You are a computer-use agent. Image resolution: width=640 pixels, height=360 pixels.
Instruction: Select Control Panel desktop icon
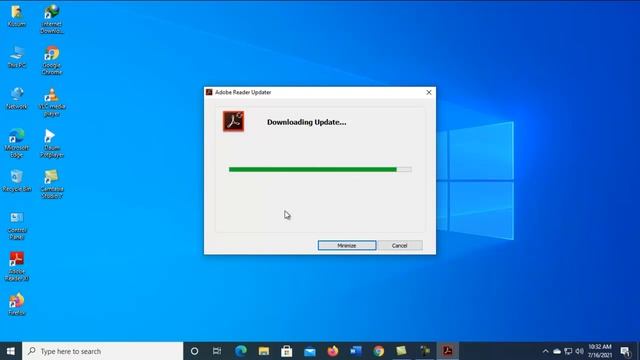[17, 226]
